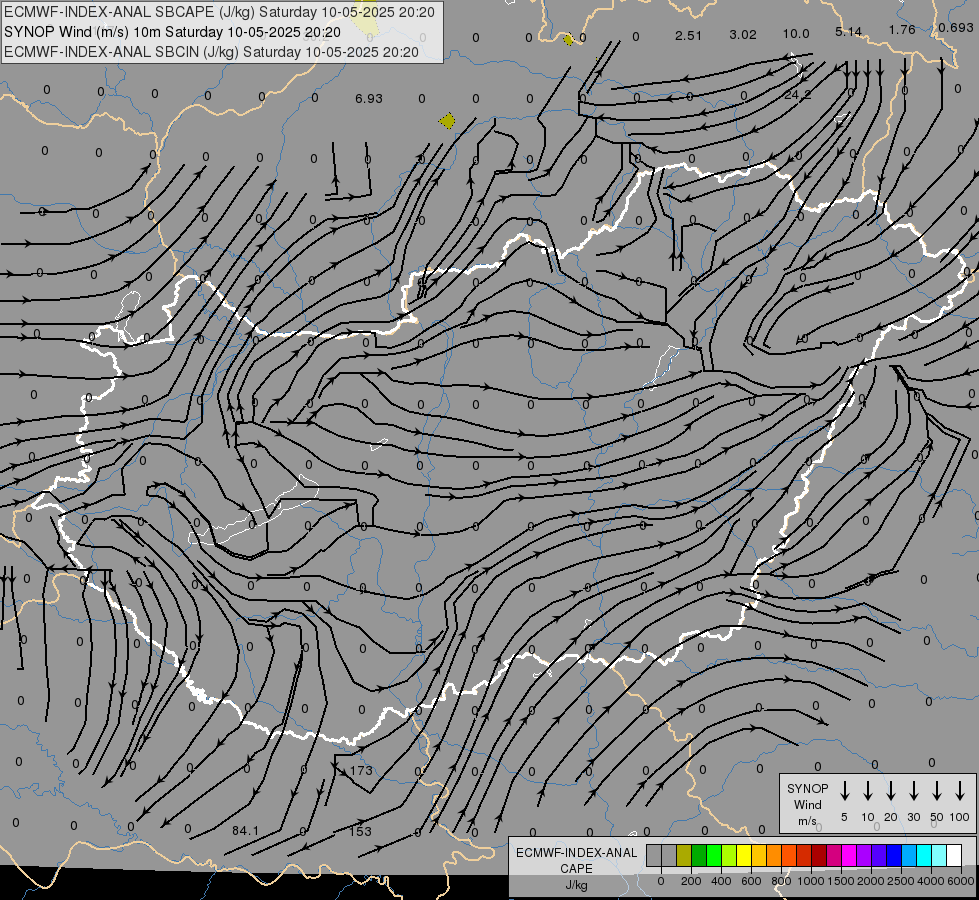Click the SYNOP label in wind legend
The width and height of the screenshot is (979, 900).
point(807,788)
